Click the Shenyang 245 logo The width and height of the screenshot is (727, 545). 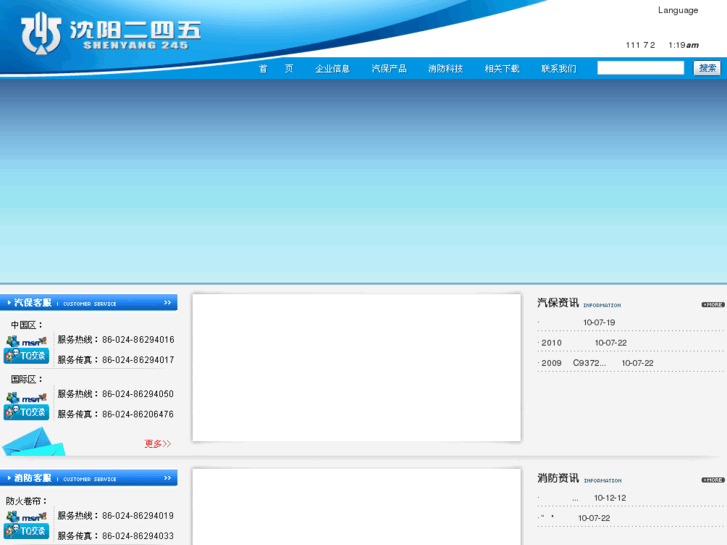111,33
